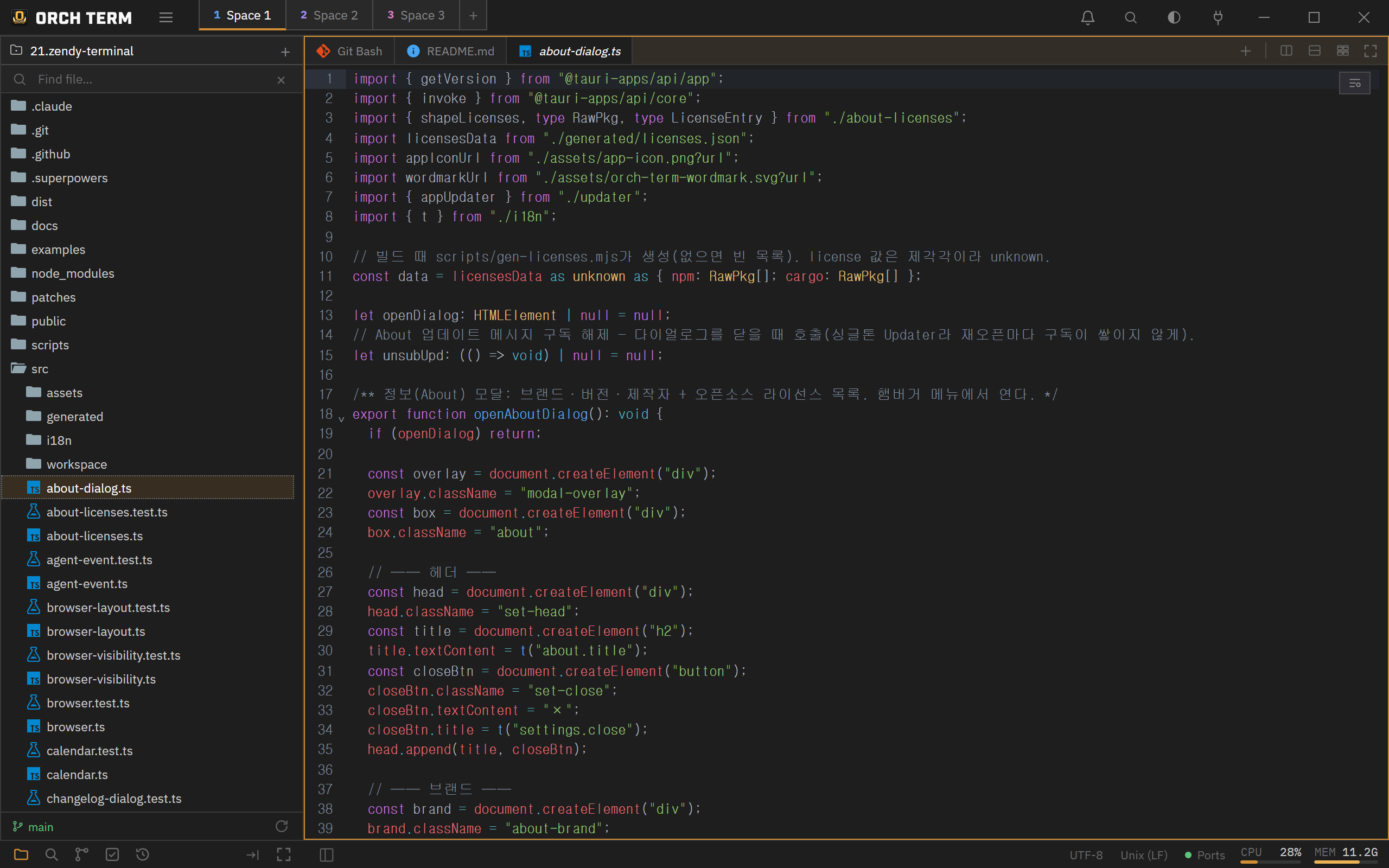Switch to Space 3 tab
This screenshot has height=868, width=1389.
[x=416, y=16]
